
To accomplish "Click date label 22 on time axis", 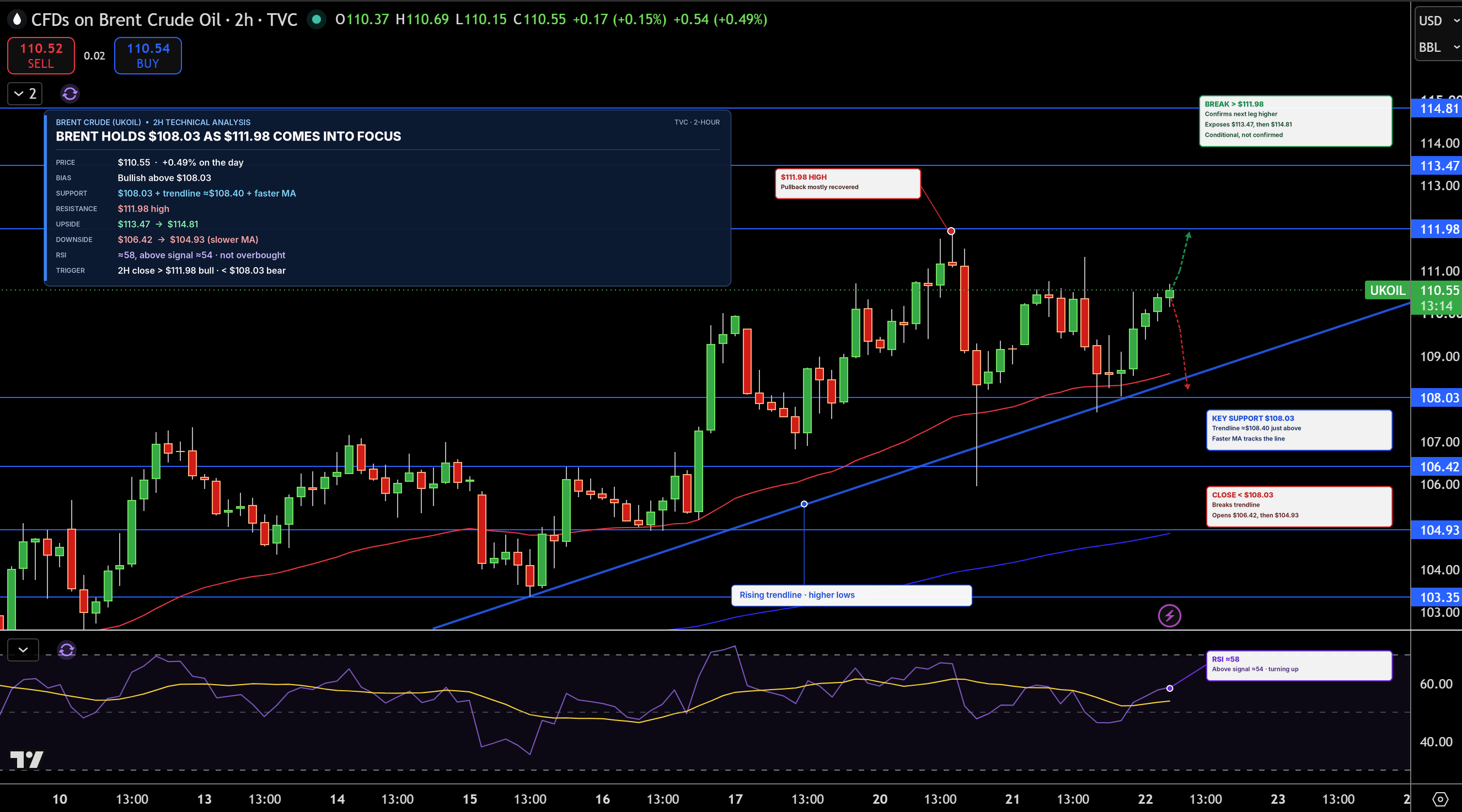I will pyautogui.click(x=1145, y=799).
